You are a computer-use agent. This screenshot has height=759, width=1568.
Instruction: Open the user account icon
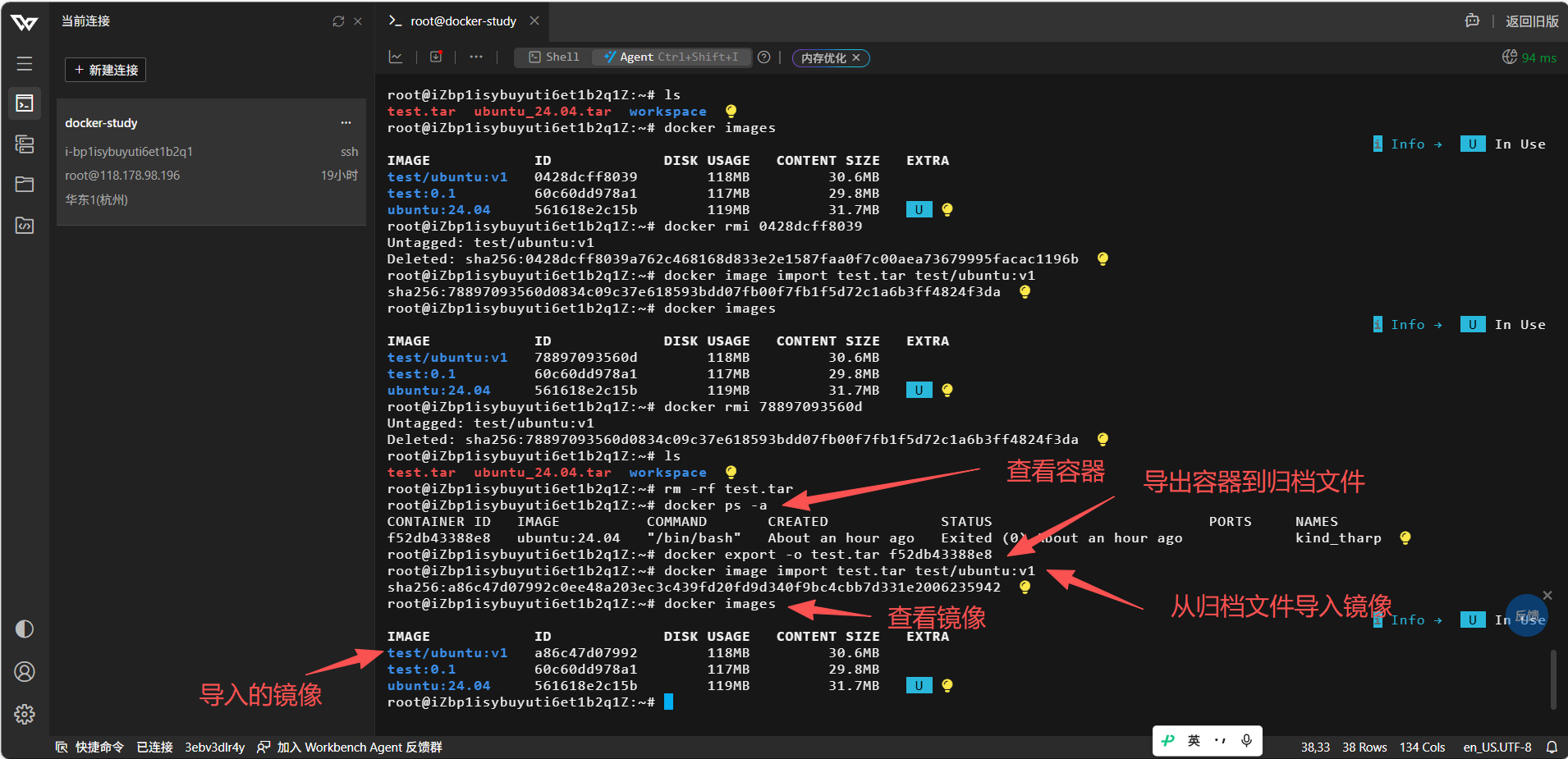tap(25, 671)
